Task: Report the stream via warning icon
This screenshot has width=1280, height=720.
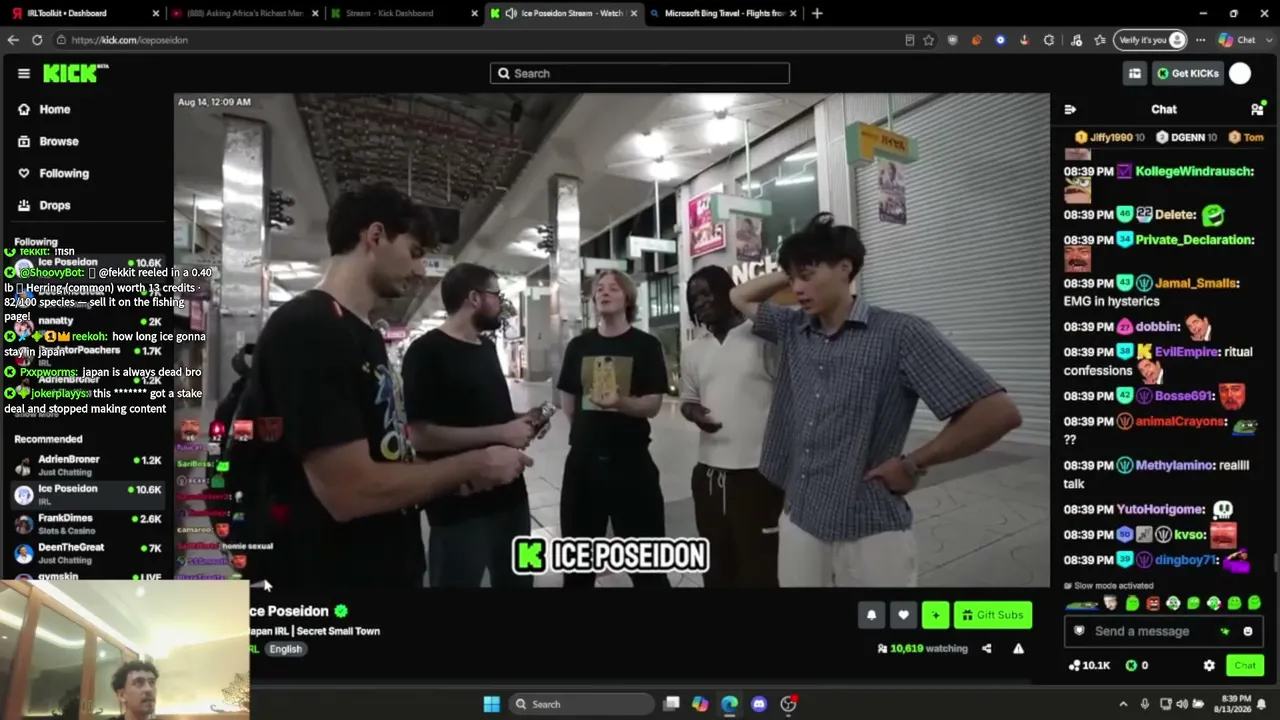Action: tap(1018, 648)
